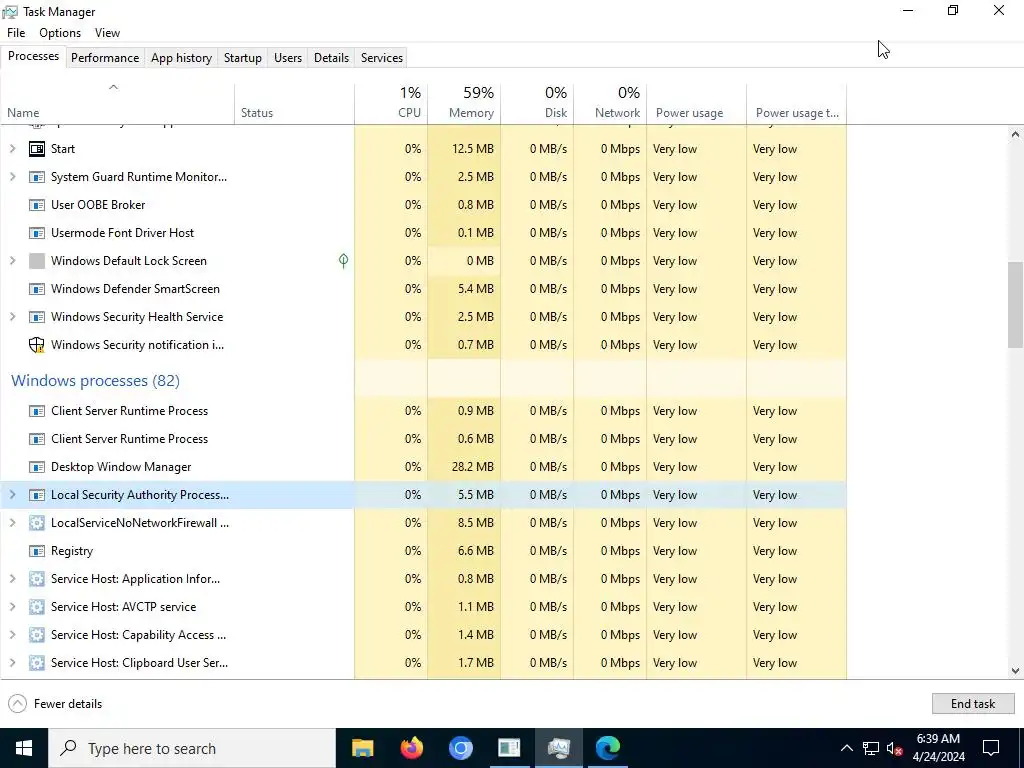Viewport: 1024px width, 768px height.
Task: Expand the System Guard Runtime Monitor row
Action: point(12,177)
